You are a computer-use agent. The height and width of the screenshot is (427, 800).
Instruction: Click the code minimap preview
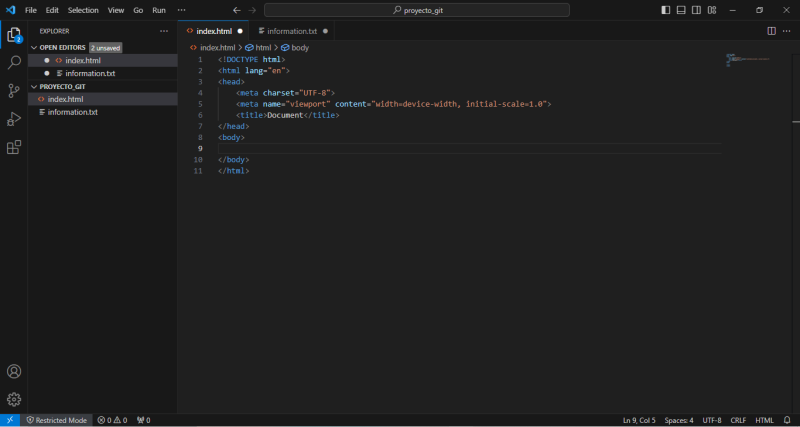pyautogui.click(x=744, y=60)
